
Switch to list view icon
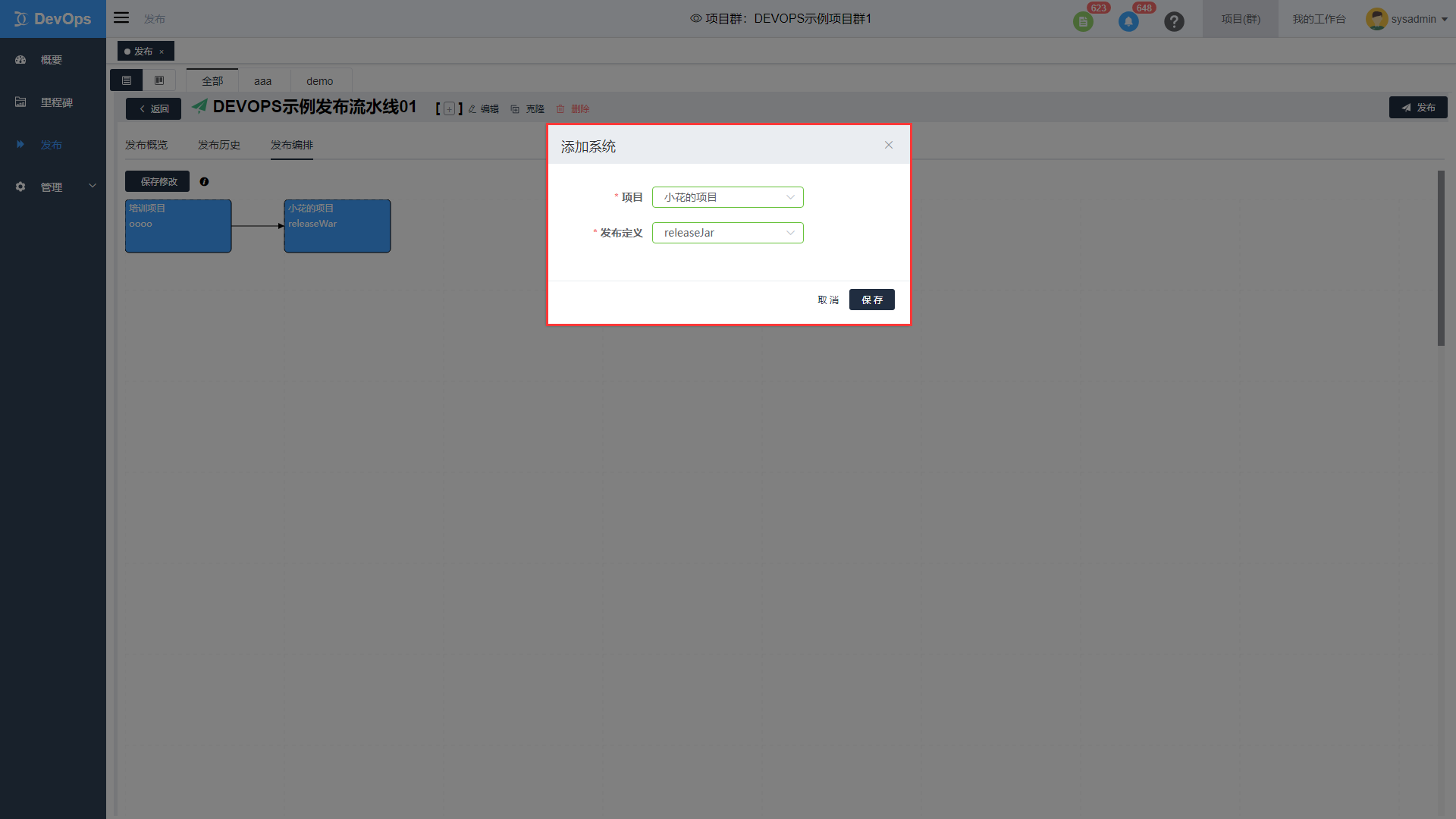coord(127,80)
